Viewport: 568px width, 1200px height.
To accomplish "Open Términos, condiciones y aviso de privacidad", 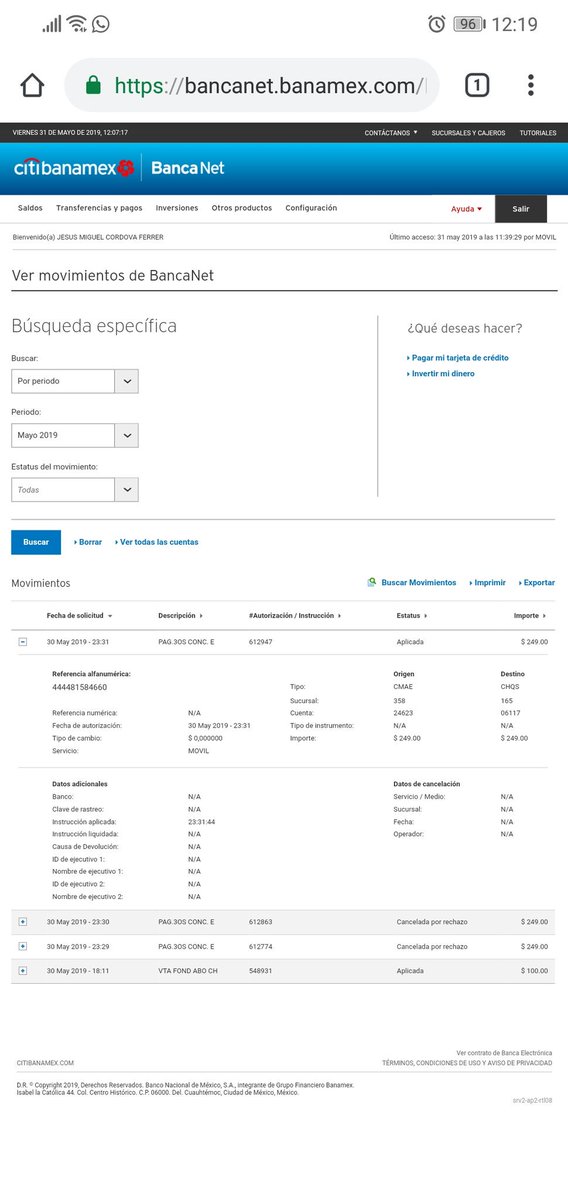I will [467, 1064].
